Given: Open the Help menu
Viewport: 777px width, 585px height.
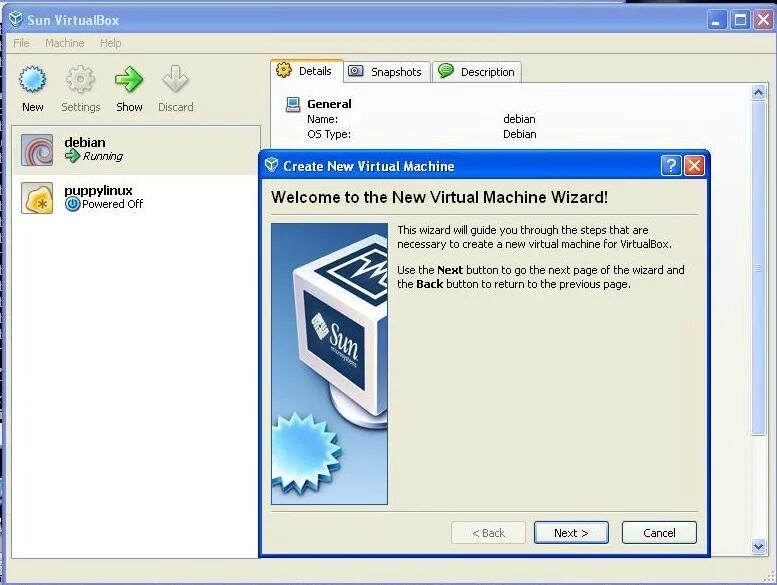Looking at the screenshot, I should pyautogui.click(x=111, y=43).
